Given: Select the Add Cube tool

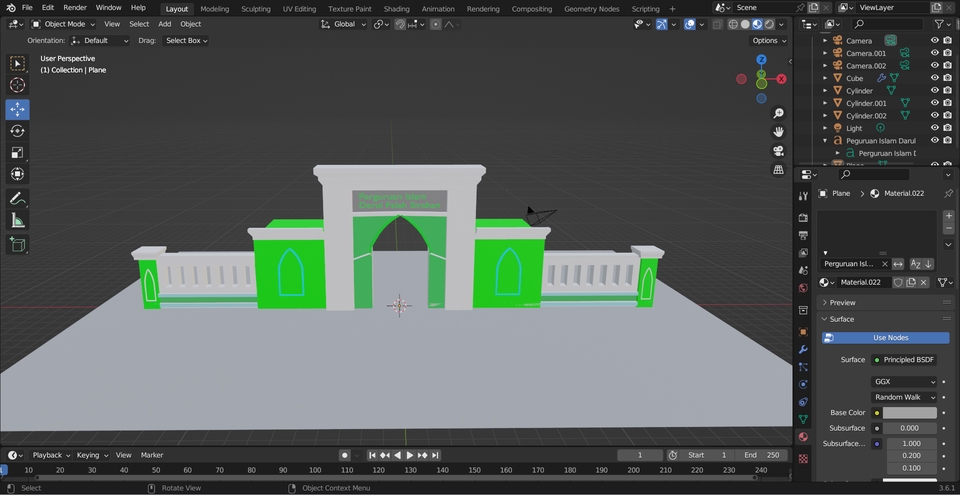Looking at the screenshot, I should pyautogui.click(x=17, y=244).
